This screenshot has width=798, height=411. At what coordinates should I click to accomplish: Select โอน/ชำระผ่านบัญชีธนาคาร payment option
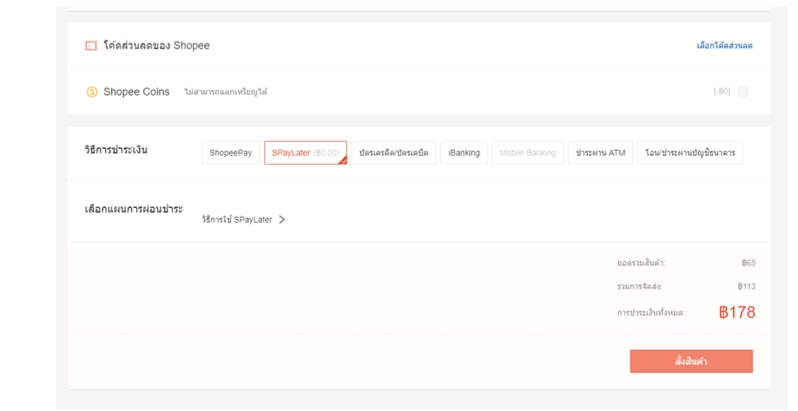(690, 153)
